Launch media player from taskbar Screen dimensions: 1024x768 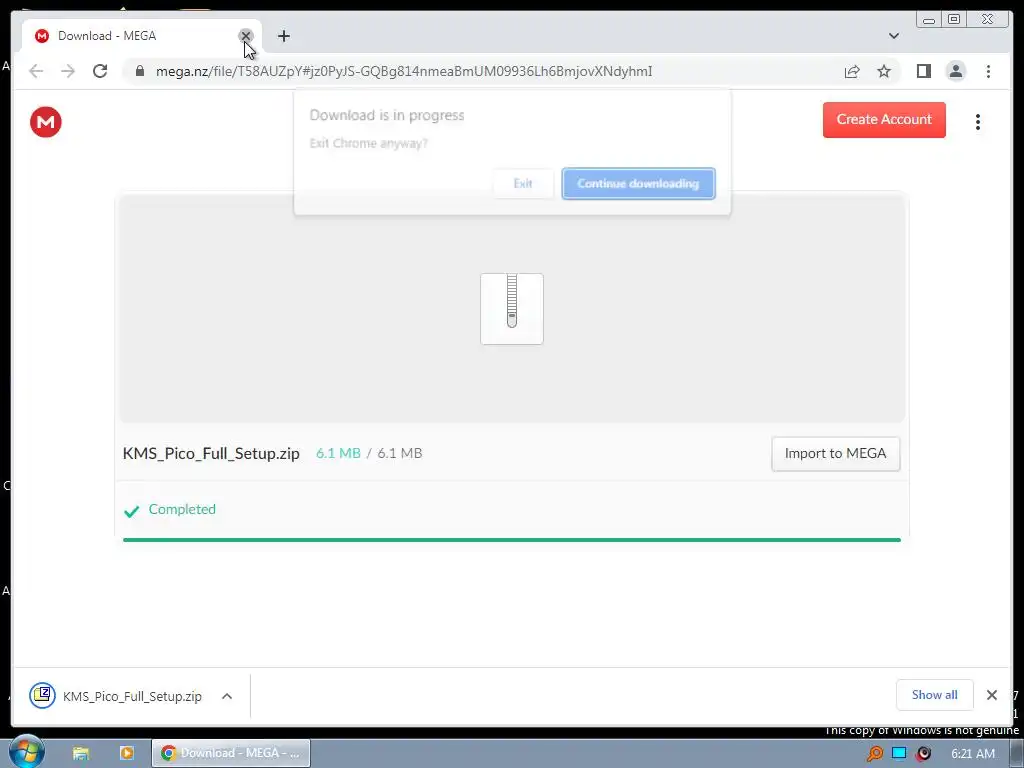click(x=126, y=753)
